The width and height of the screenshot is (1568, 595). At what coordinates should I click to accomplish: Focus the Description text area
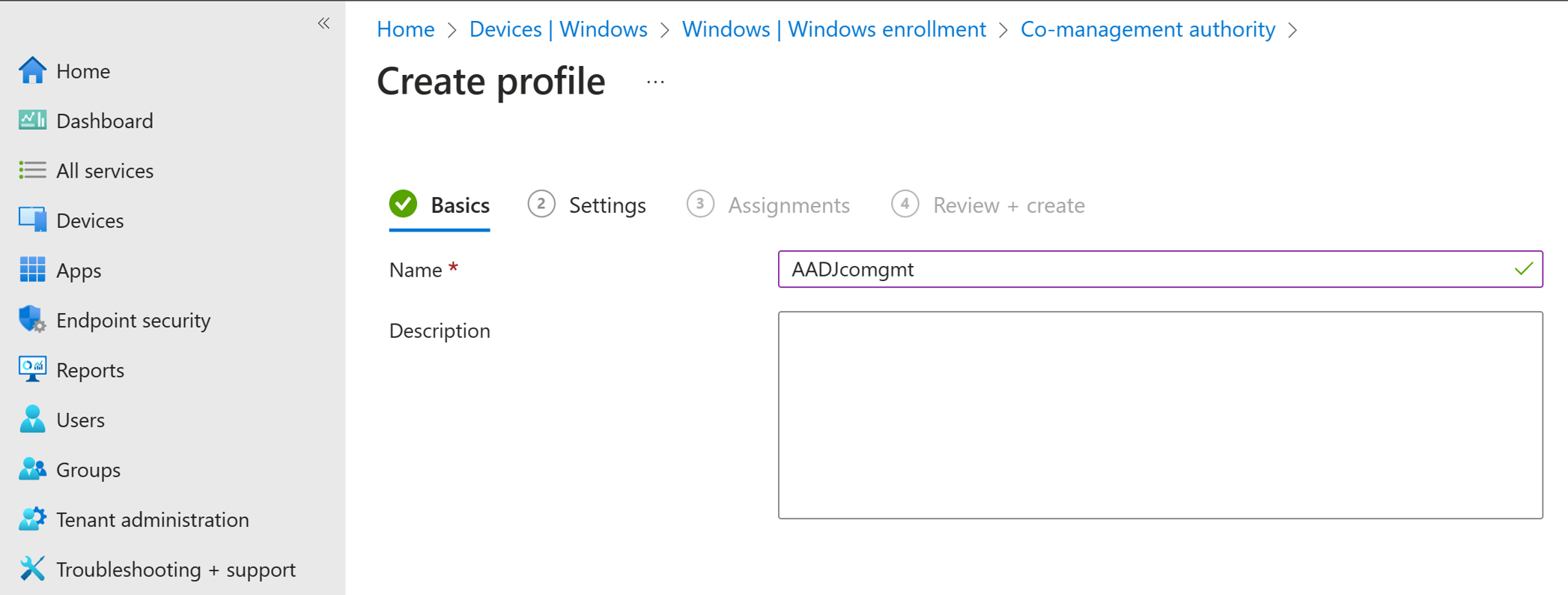coord(1160,414)
